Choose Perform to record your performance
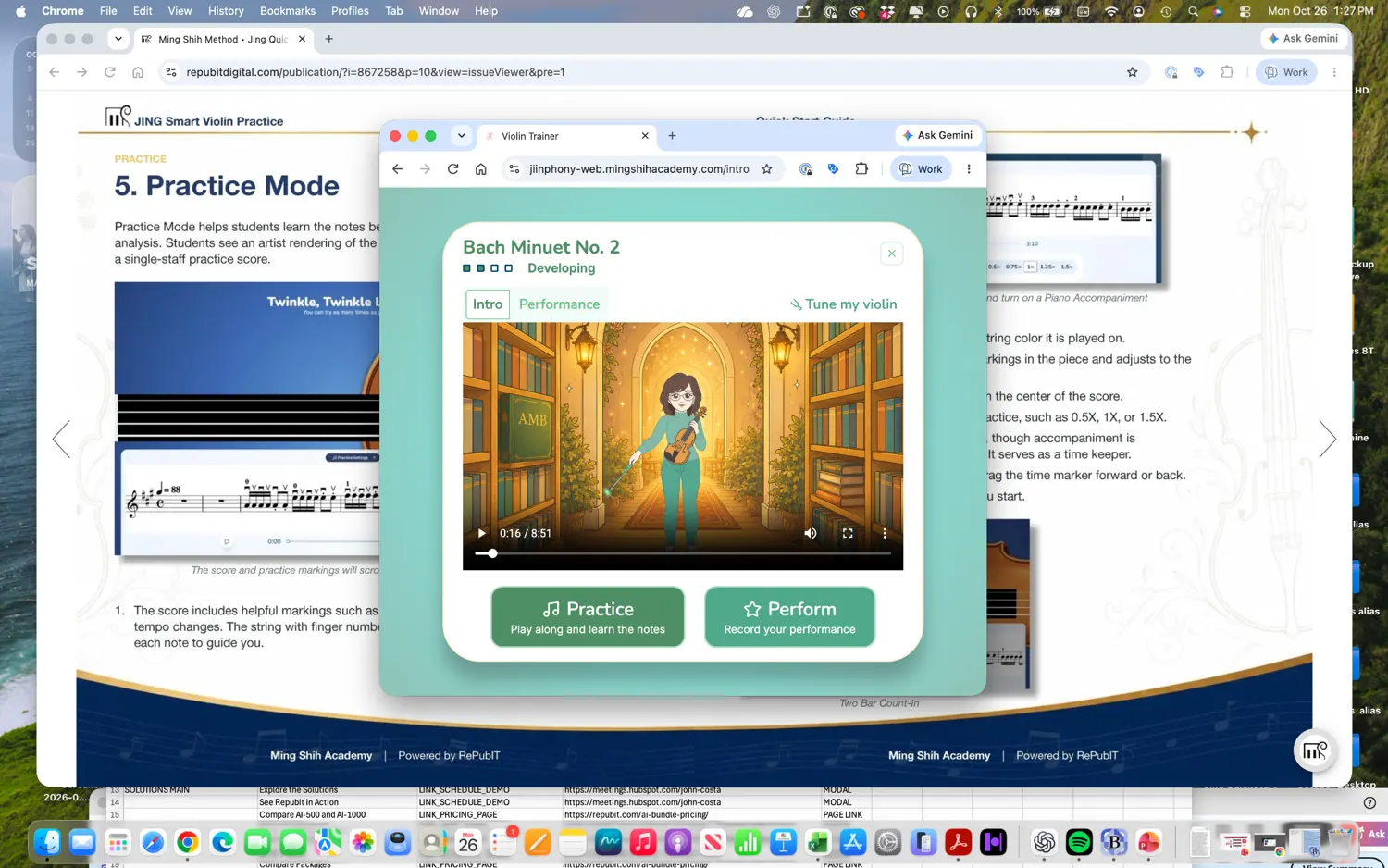The width and height of the screenshot is (1388, 868). pyautogui.click(x=789, y=616)
